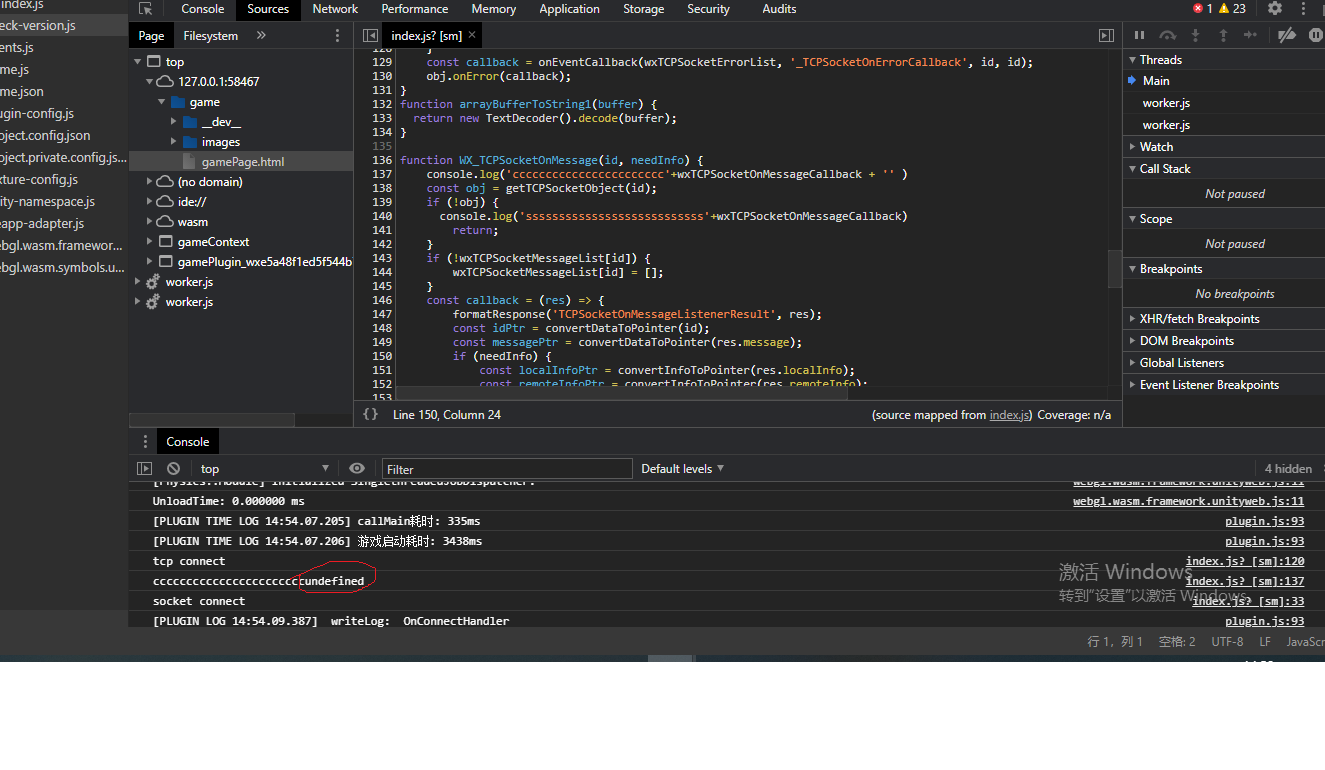Image resolution: width=1325 pixels, height=770 pixels.
Task: Click the yellow warning count indicator
Action: point(1232,9)
